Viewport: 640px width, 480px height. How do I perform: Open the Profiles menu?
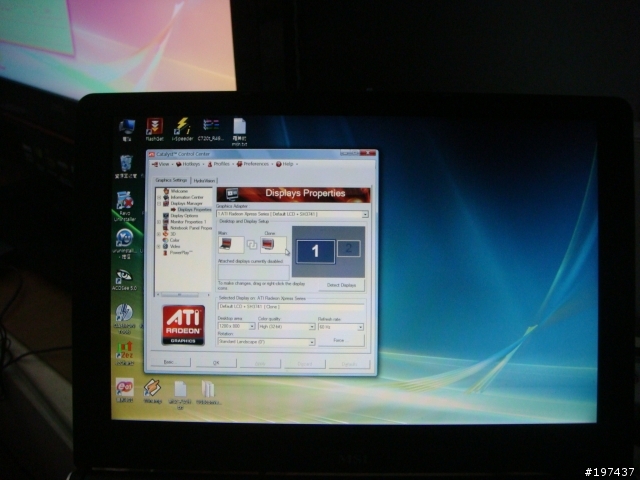(x=220, y=164)
